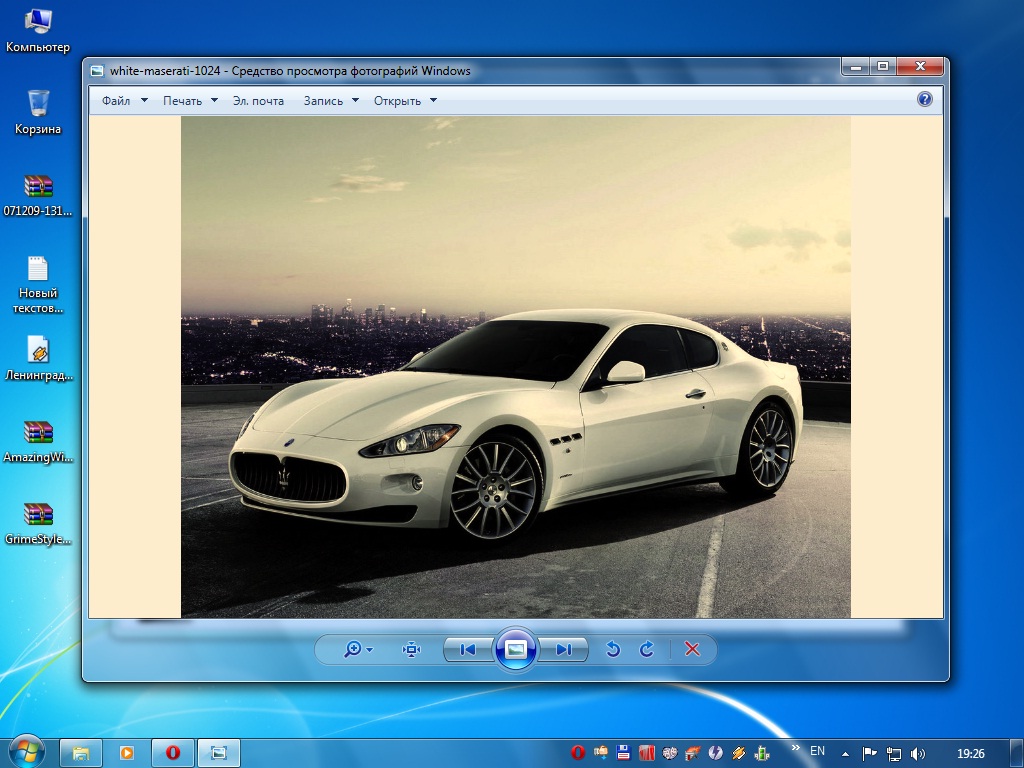
Task: Start the slide show
Action: tap(516, 650)
